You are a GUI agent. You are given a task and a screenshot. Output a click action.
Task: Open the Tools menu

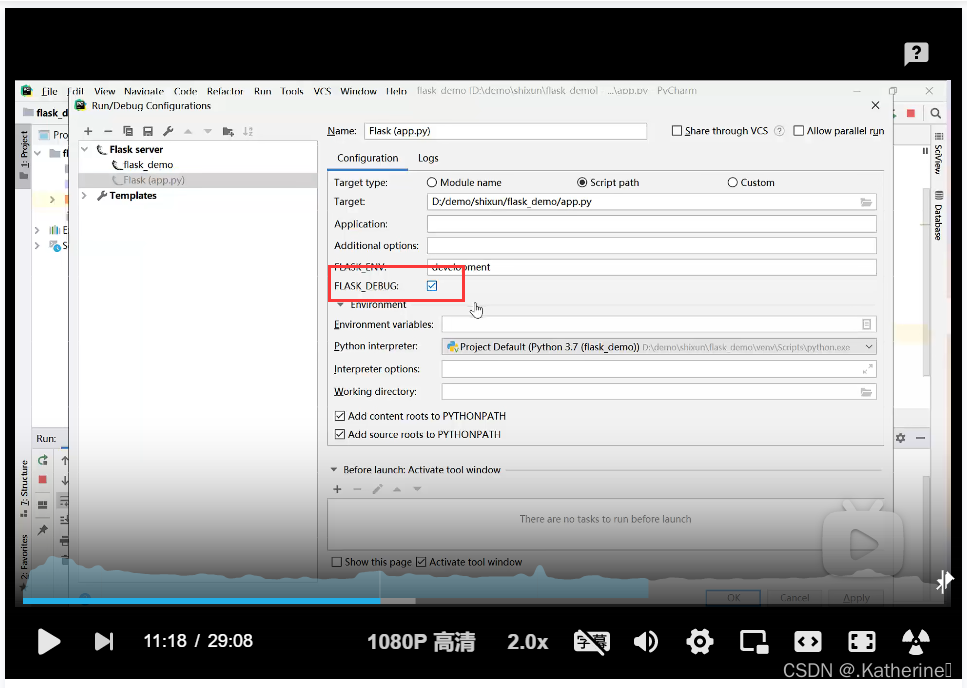(292, 91)
